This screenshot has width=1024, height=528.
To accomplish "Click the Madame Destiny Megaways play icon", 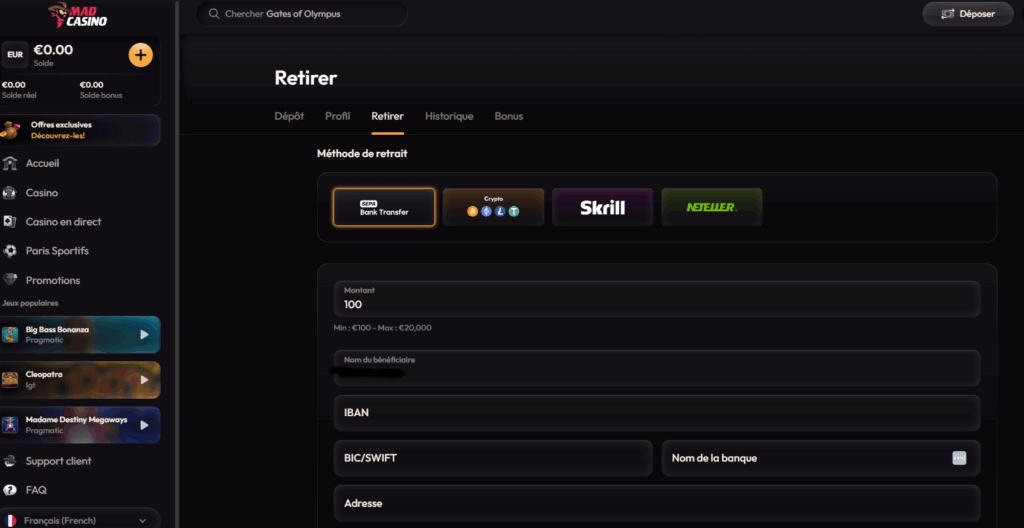I will click(x=144, y=425).
